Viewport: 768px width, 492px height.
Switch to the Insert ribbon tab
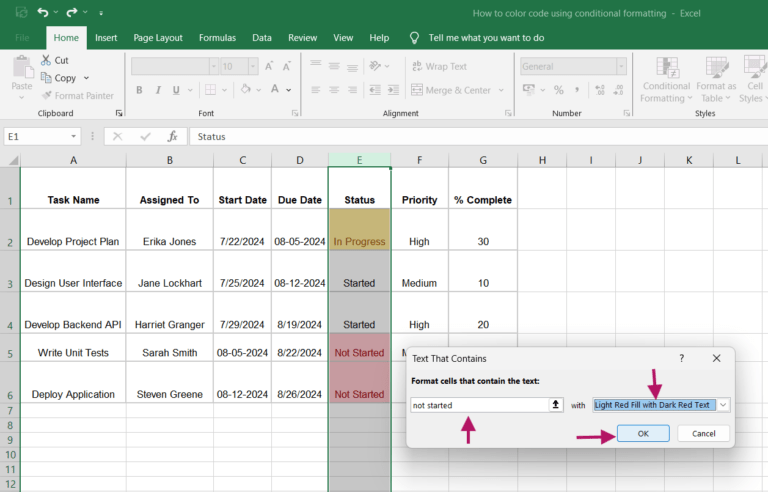click(x=105, y=37)
